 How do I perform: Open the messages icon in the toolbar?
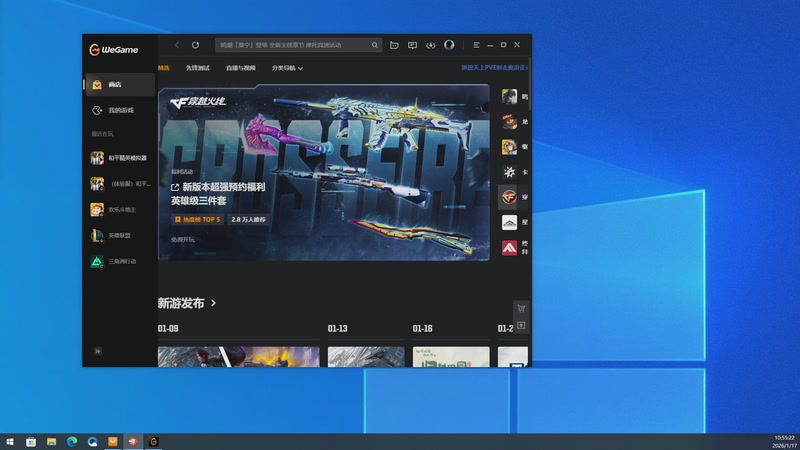[x=412, y=45]
